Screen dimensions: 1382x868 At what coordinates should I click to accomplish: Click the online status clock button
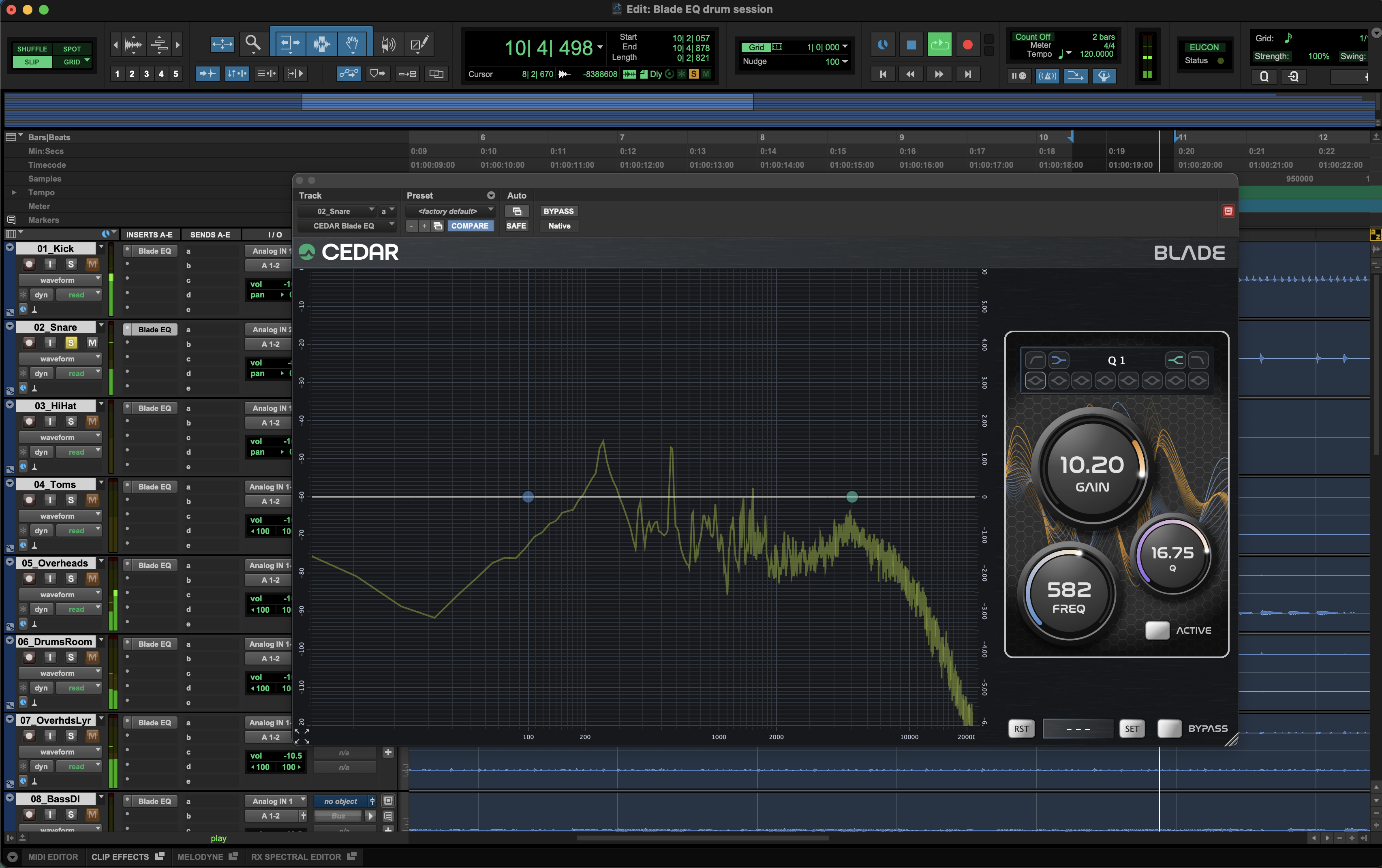pos(883,44)
